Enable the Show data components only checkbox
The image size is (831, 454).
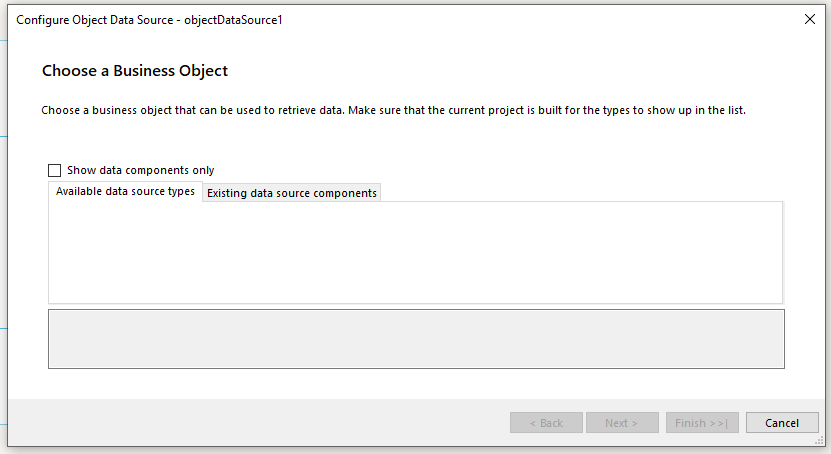point(55,170)
